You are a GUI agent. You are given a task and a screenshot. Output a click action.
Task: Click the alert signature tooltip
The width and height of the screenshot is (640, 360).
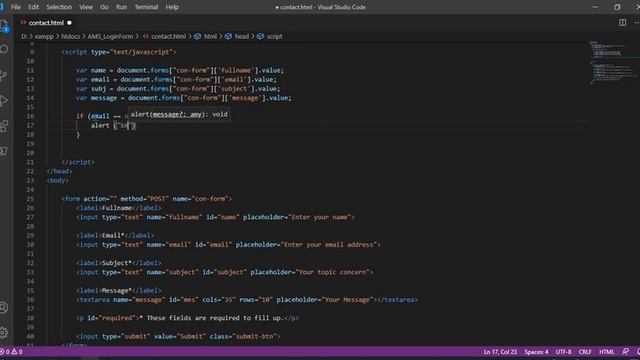(x=179, y=114)
